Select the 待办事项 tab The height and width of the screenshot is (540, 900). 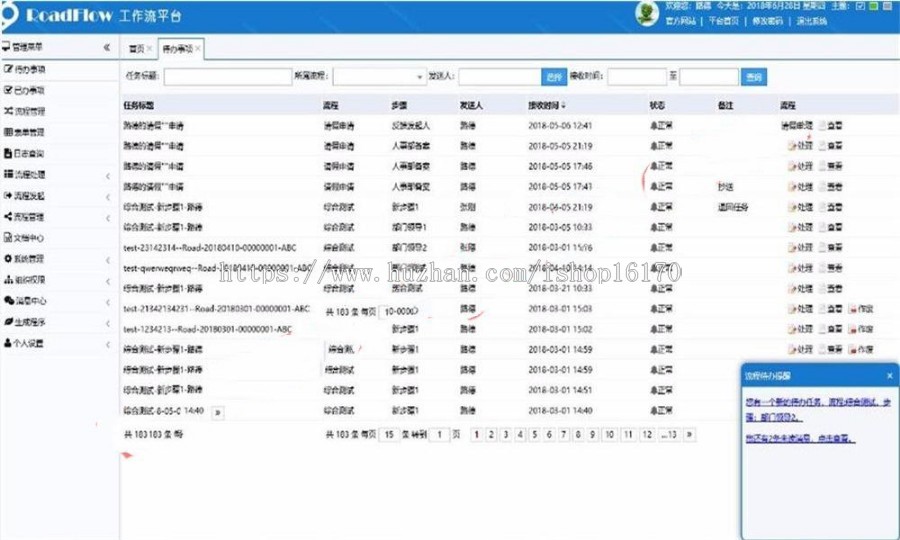(177, 49)
